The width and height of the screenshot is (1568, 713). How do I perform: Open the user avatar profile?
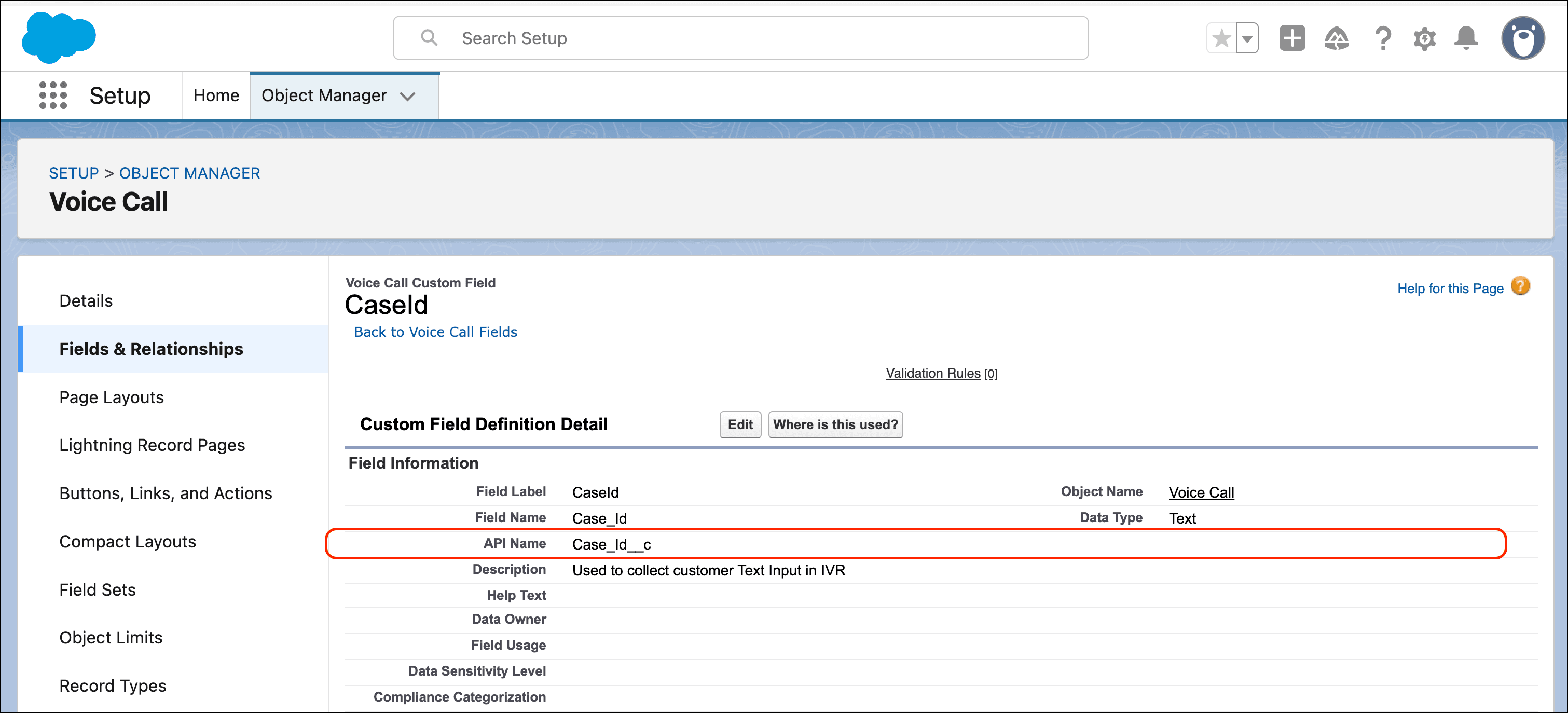click(1523, 38)
